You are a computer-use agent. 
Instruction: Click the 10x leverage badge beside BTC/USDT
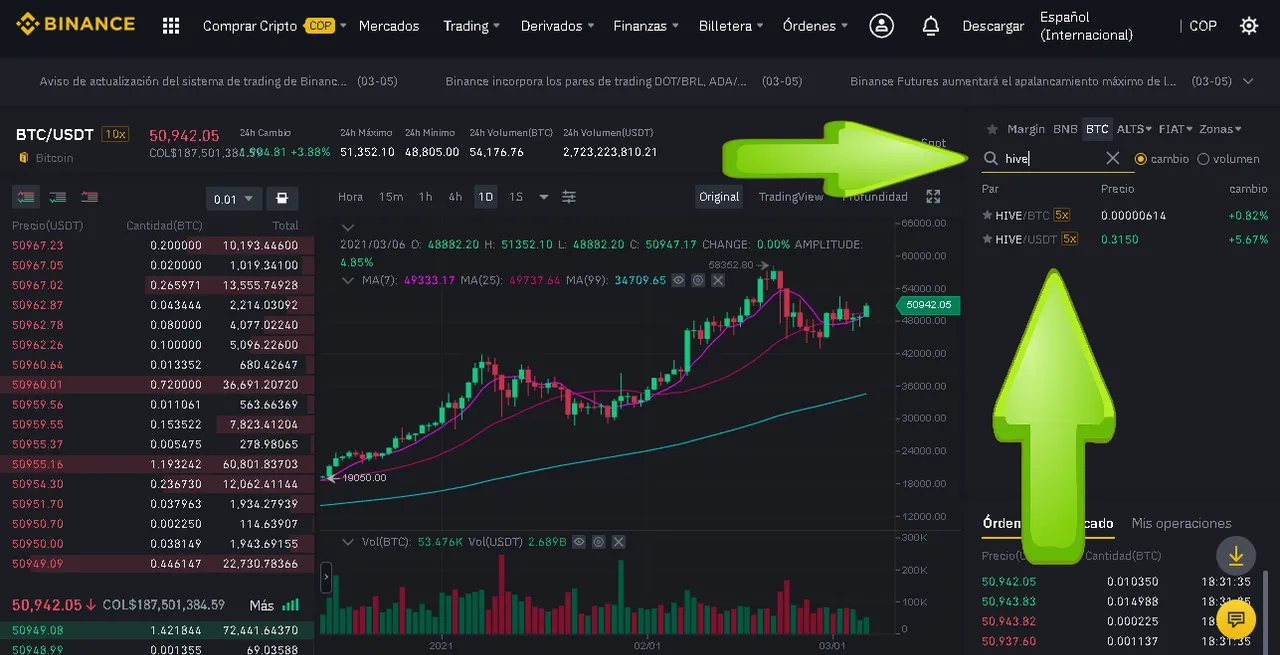pos(116,134)
